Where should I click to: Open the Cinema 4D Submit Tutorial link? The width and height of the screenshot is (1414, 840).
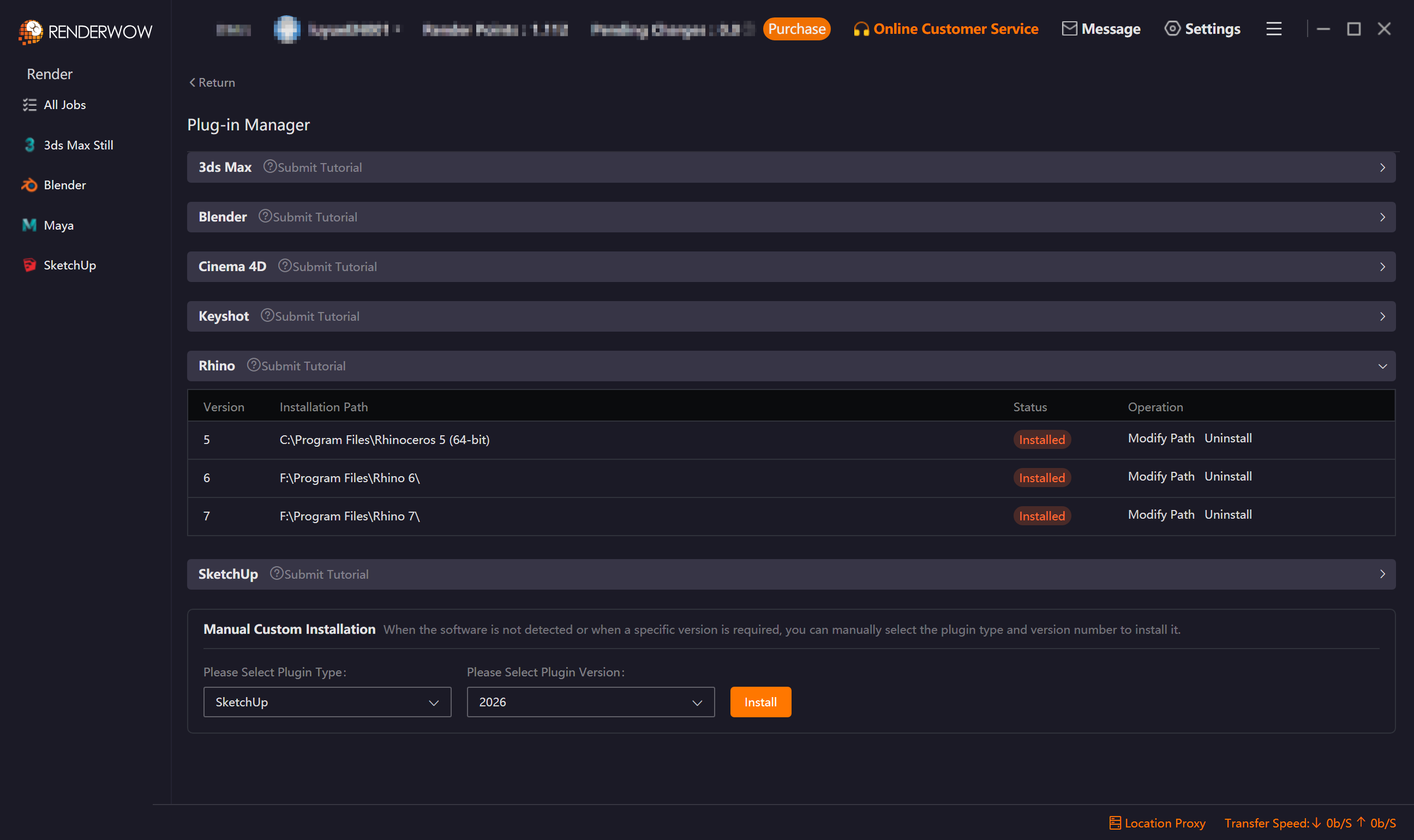[334, 267]
